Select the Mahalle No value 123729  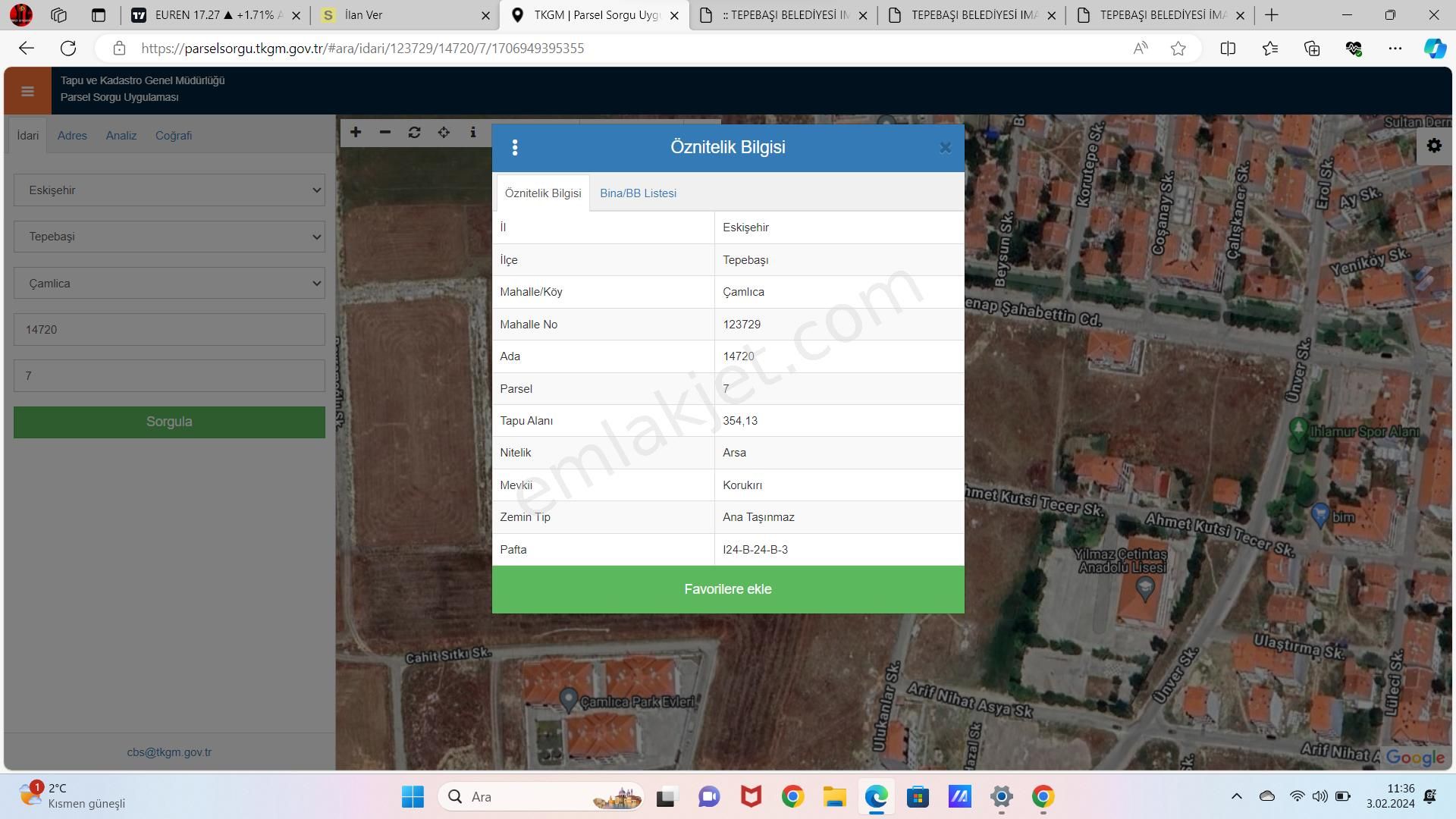(x=742, y=325)
